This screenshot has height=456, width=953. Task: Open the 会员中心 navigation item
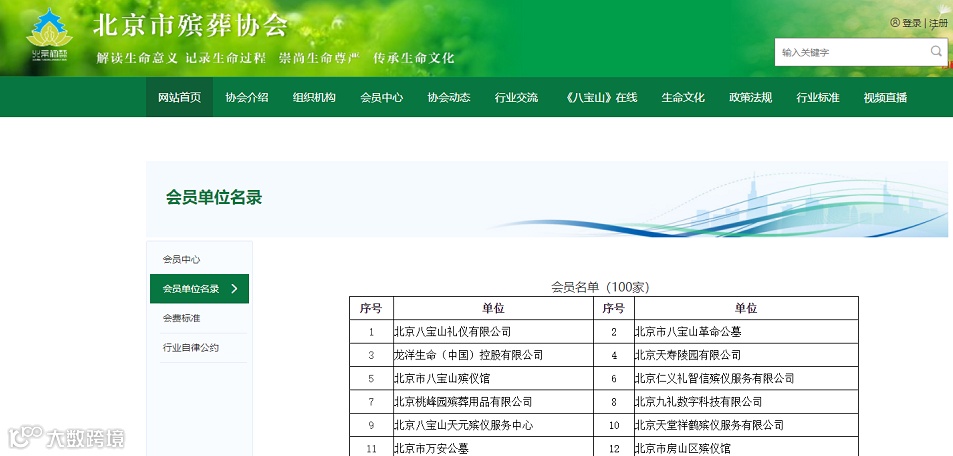point(382,97)
